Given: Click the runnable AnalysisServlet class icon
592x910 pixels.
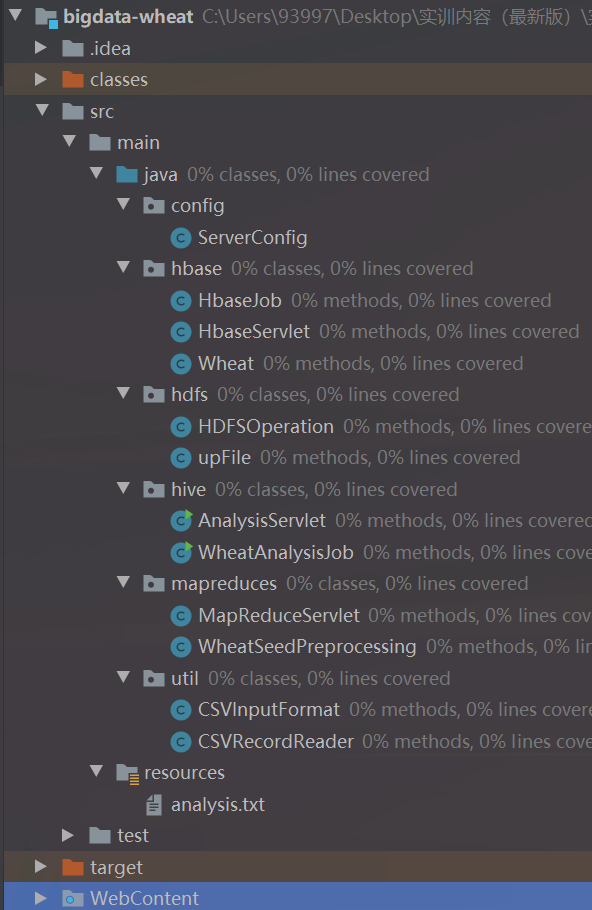Looking at the screenshot, I should [181, 521].
